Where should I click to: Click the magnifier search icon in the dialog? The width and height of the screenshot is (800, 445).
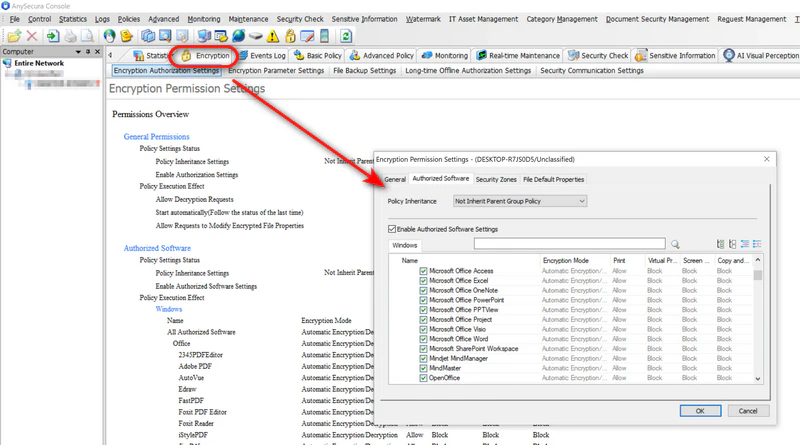tap(675, 244)
